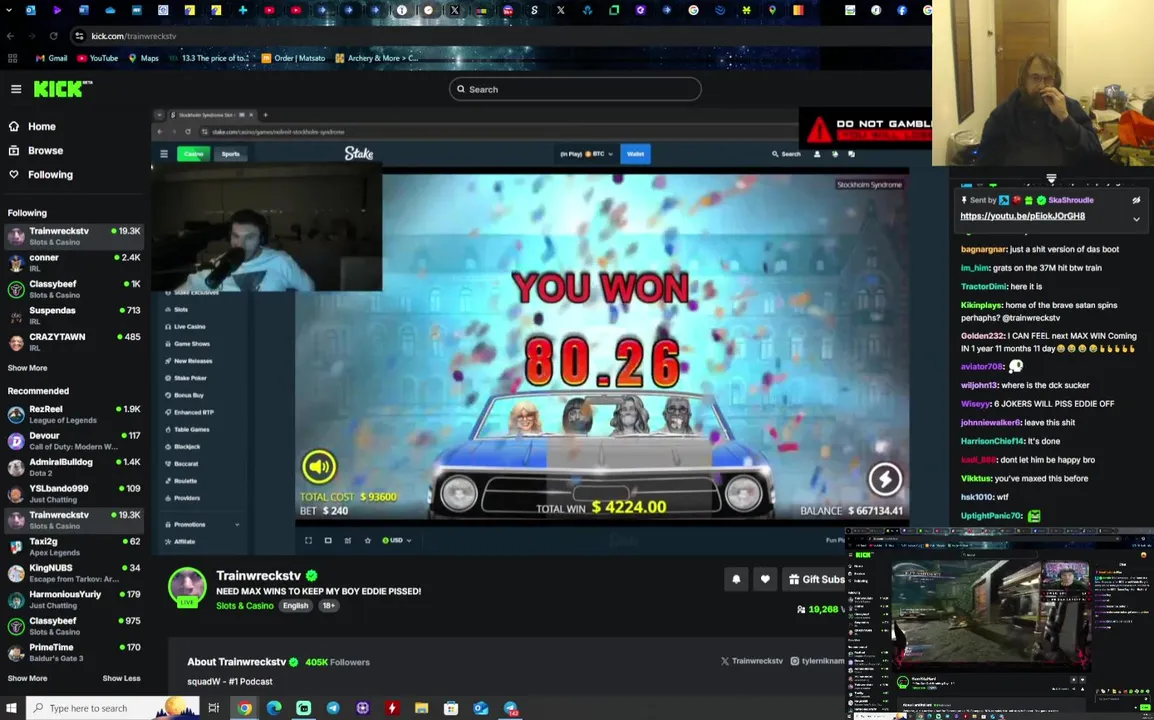
Task: Click the picture-in-picture video thumbnail
Action: [999, 624]
